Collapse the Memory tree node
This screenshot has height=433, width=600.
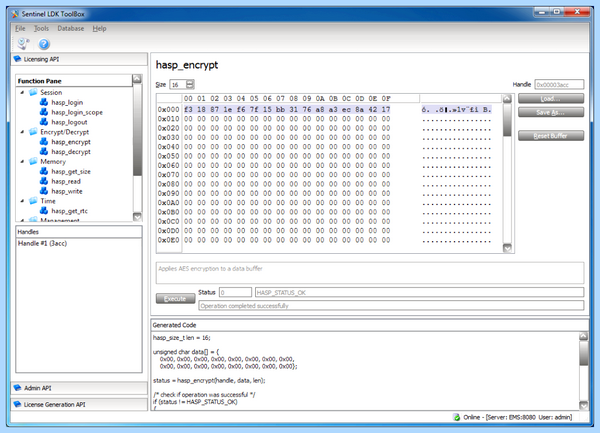(22, 161)
